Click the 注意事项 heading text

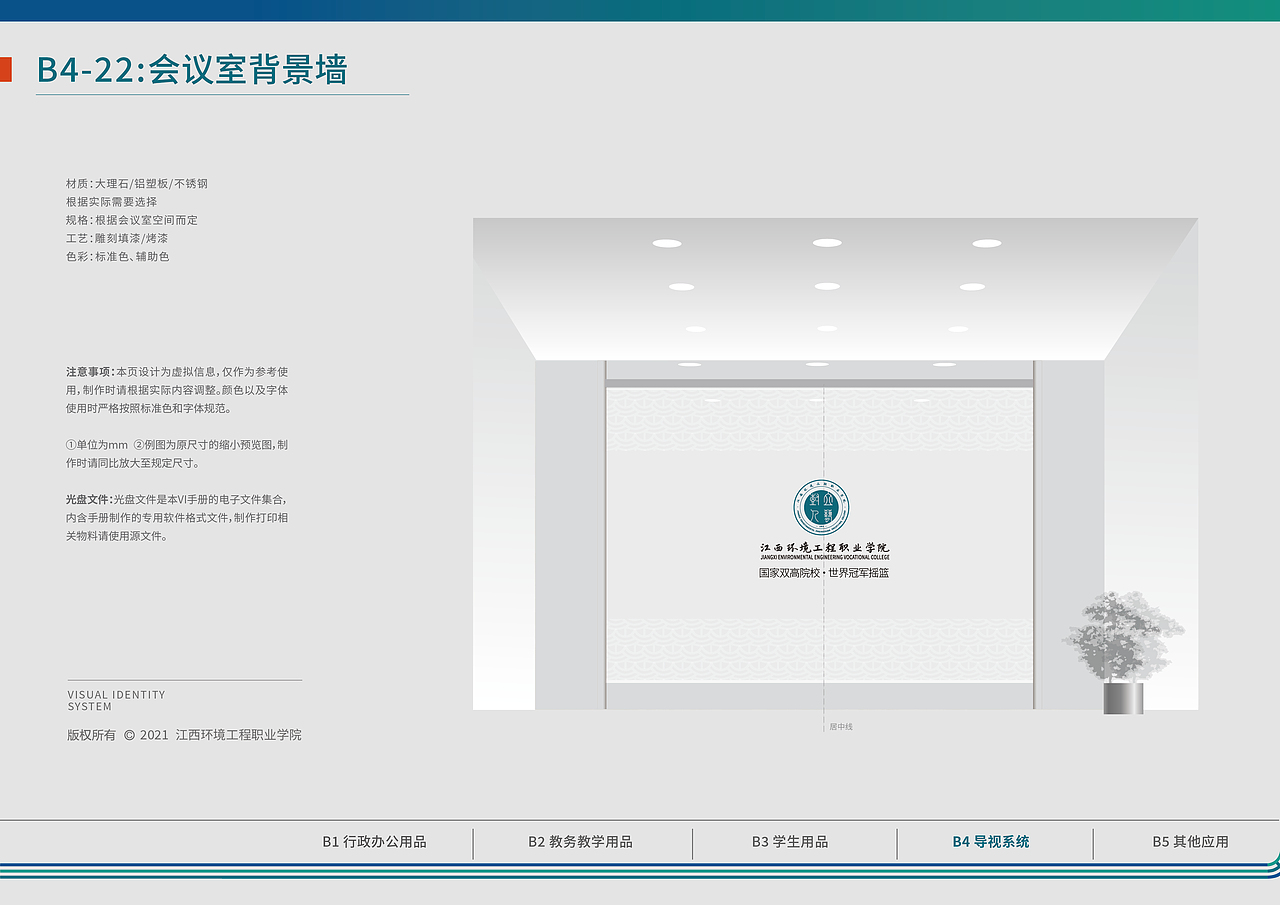coord(89,372)
